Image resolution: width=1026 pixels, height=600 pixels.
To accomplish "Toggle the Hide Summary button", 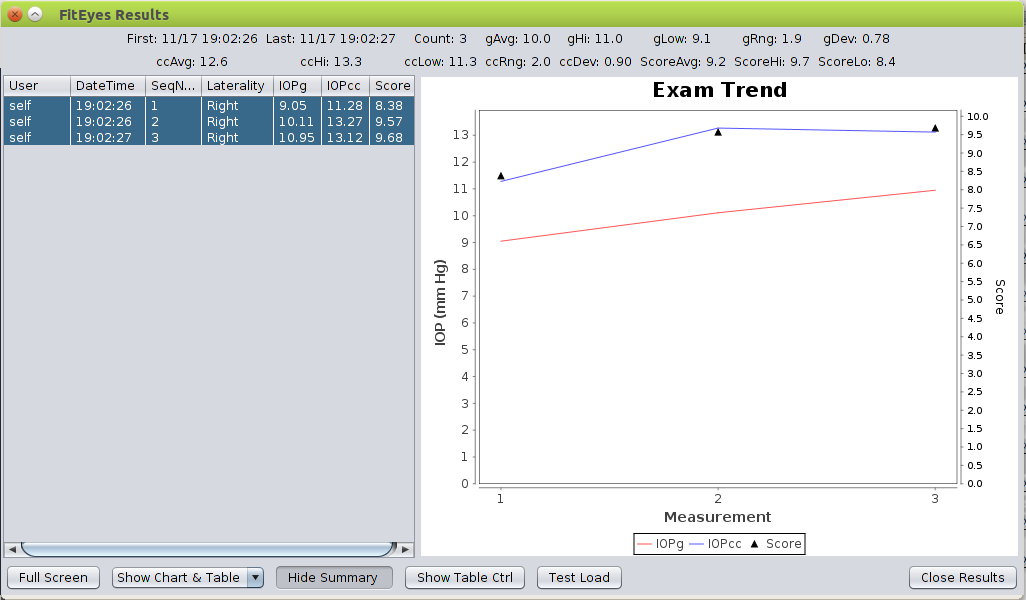I will pos(334,578).
